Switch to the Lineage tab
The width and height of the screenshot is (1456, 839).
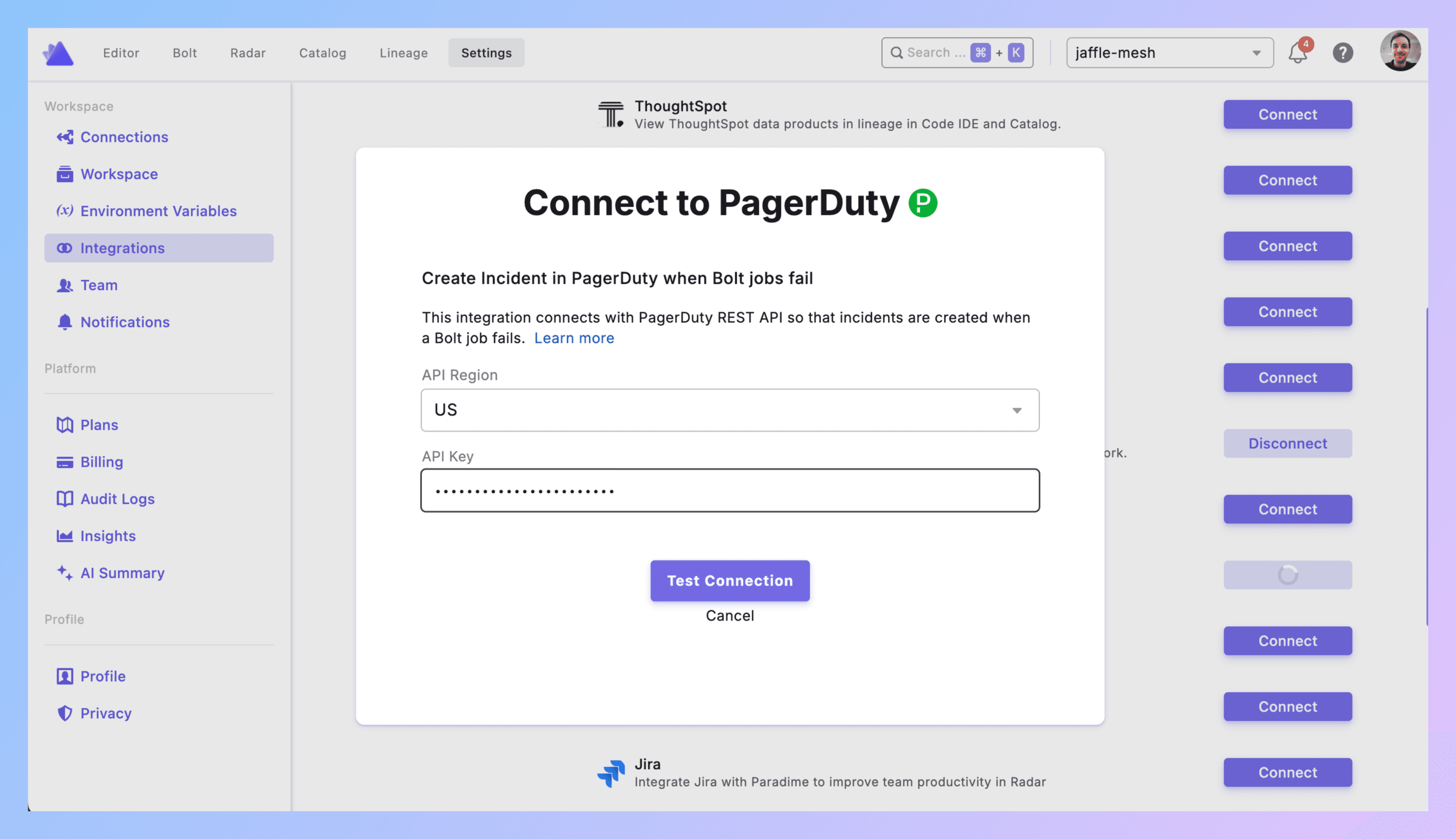pyautogui.click(x=403, y=53)
